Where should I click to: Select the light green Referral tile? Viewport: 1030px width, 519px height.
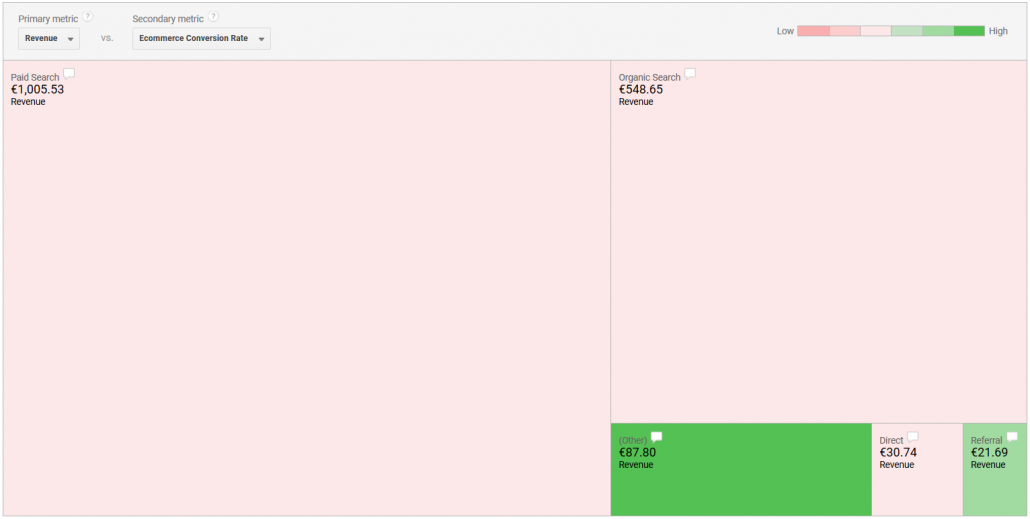(995, 470)
